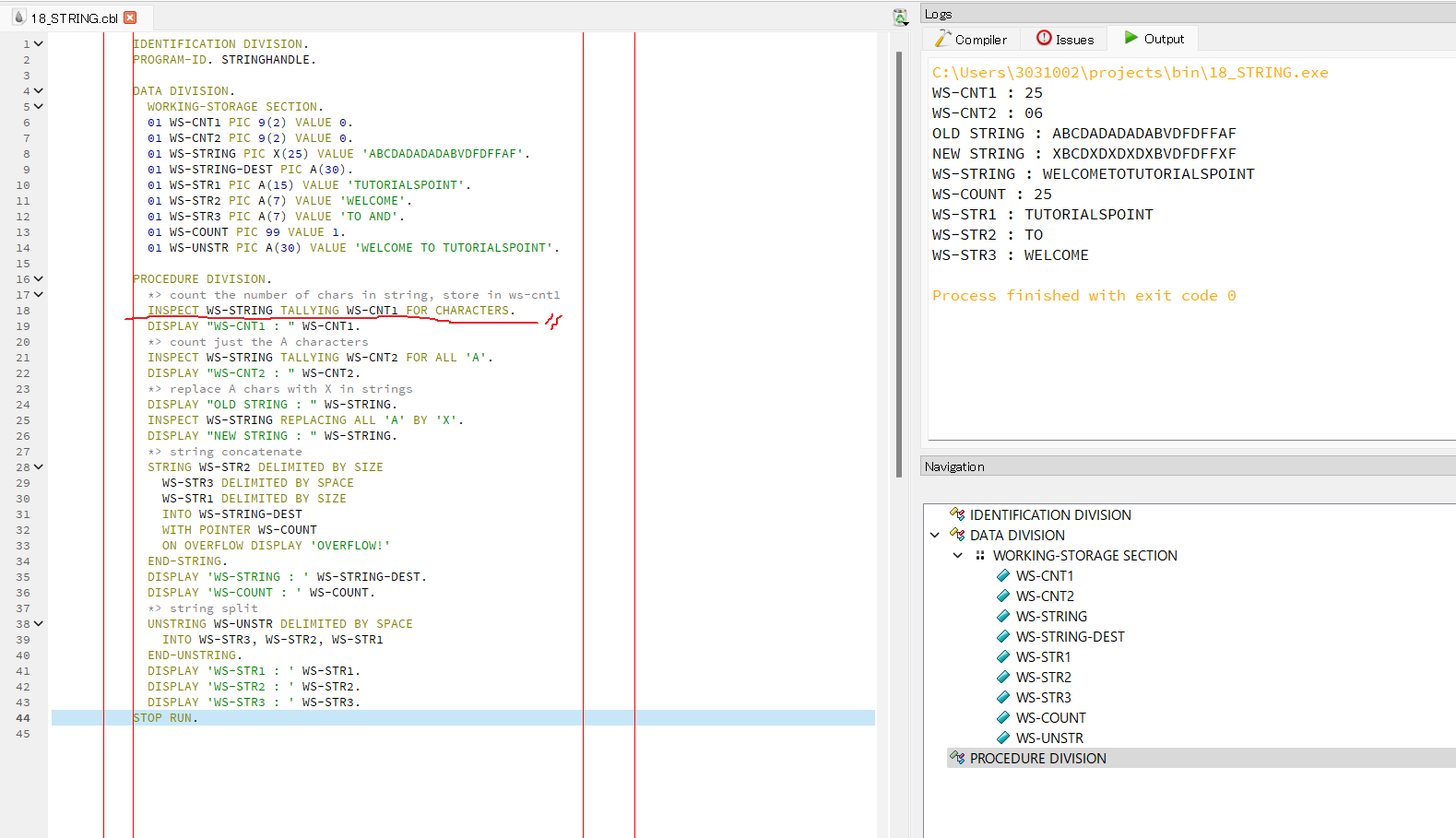Collapse WORKING-STORAGE SECTION tree node
Image resolution: width=1456 pixels, height=838 pixels.
coord(957,556)
